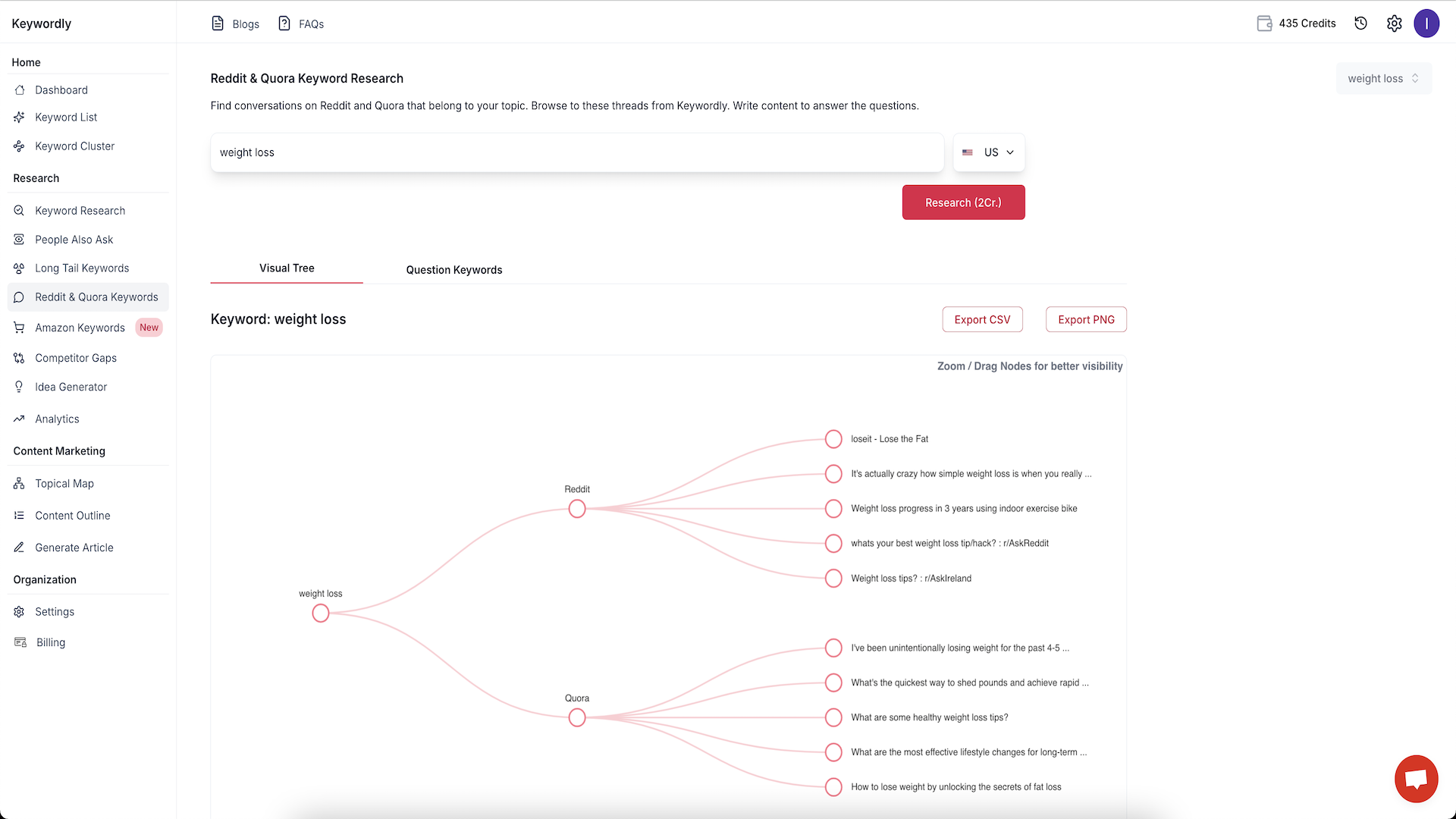Screen dimensions: 1456x819
Task: Toggle the weight loss root node
Action: 321,613
